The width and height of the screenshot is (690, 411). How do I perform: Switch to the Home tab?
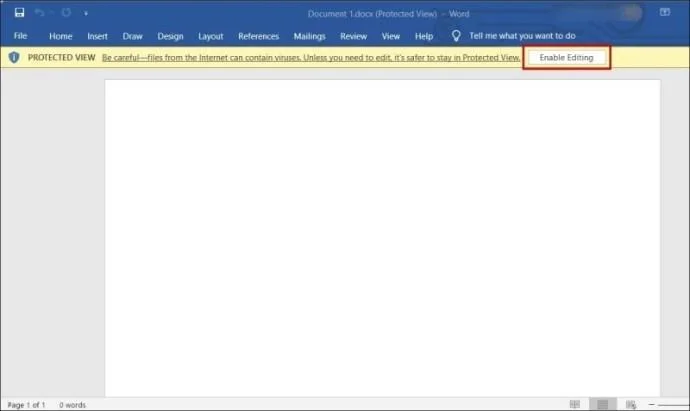point(61,36)
